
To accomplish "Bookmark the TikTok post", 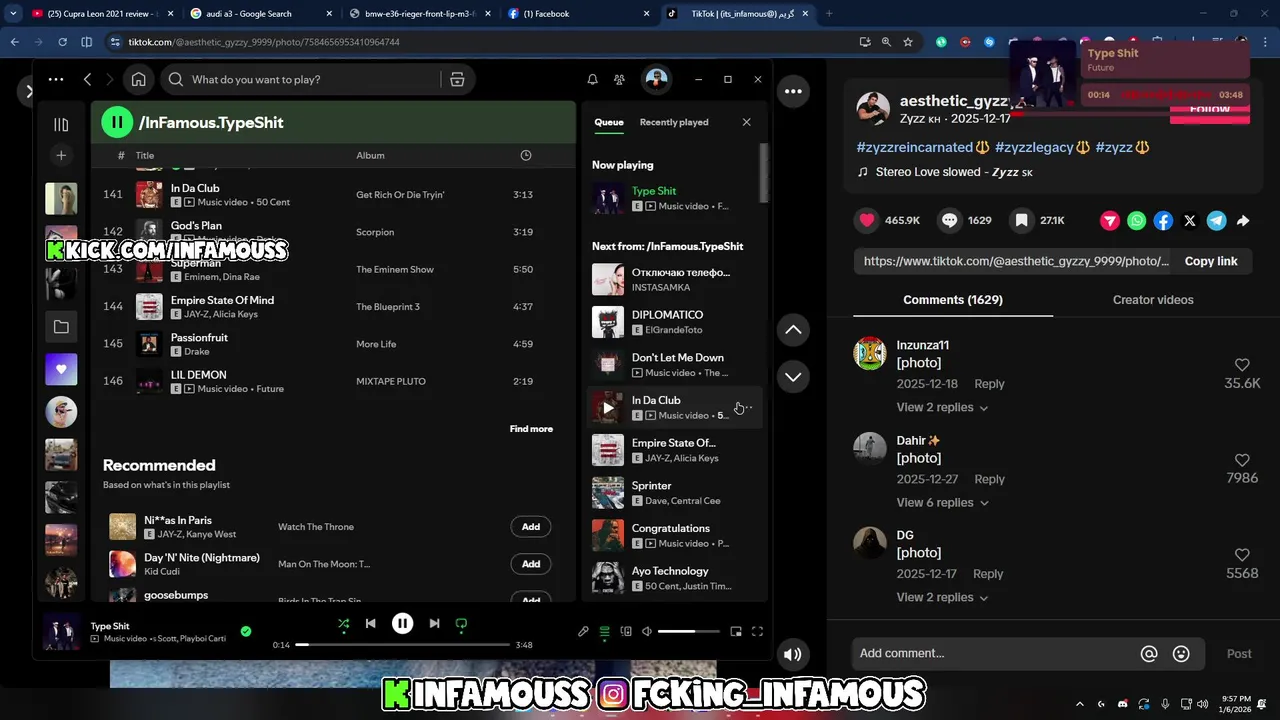I will pyautogui.click(x=1021, y=220).
